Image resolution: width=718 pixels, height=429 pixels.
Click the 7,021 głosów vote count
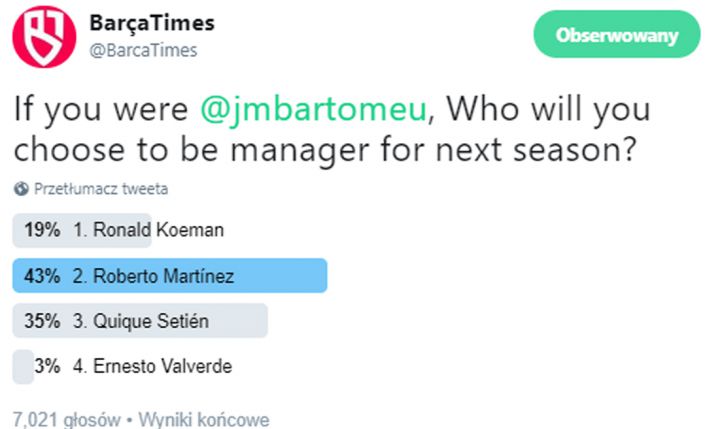(x=66, y=419)
